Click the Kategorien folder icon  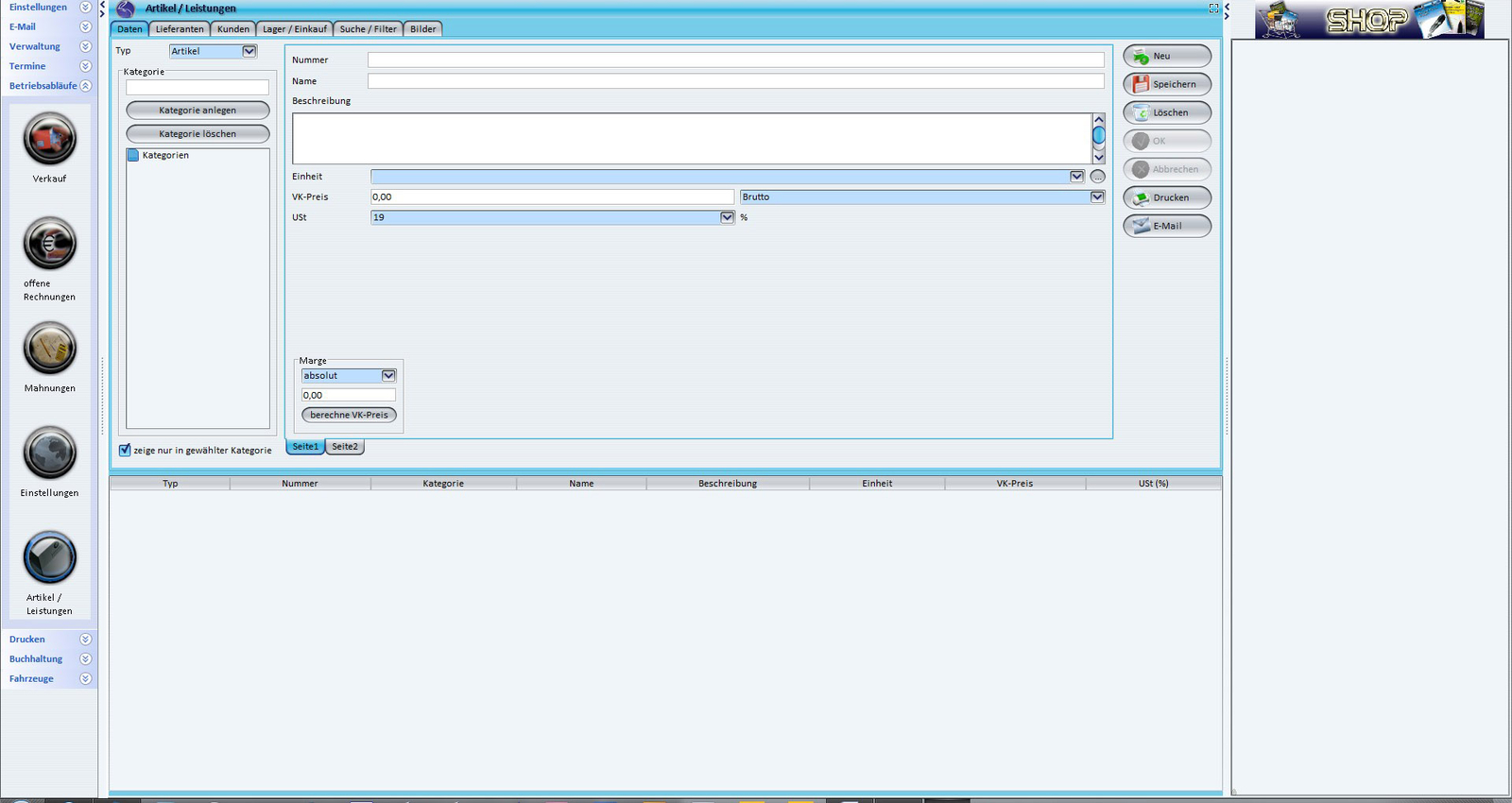click(x=133, y=155)
